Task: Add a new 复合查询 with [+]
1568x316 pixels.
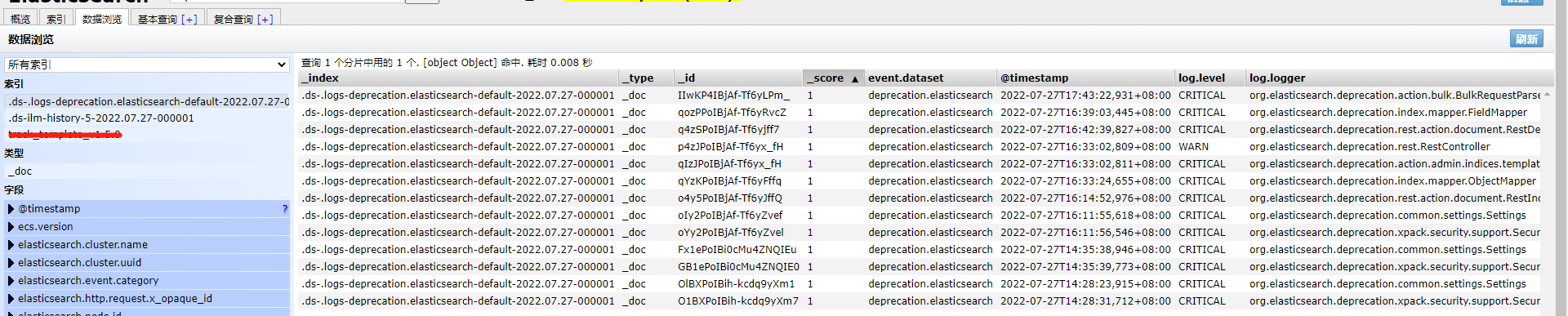Action: coord(265,19)
